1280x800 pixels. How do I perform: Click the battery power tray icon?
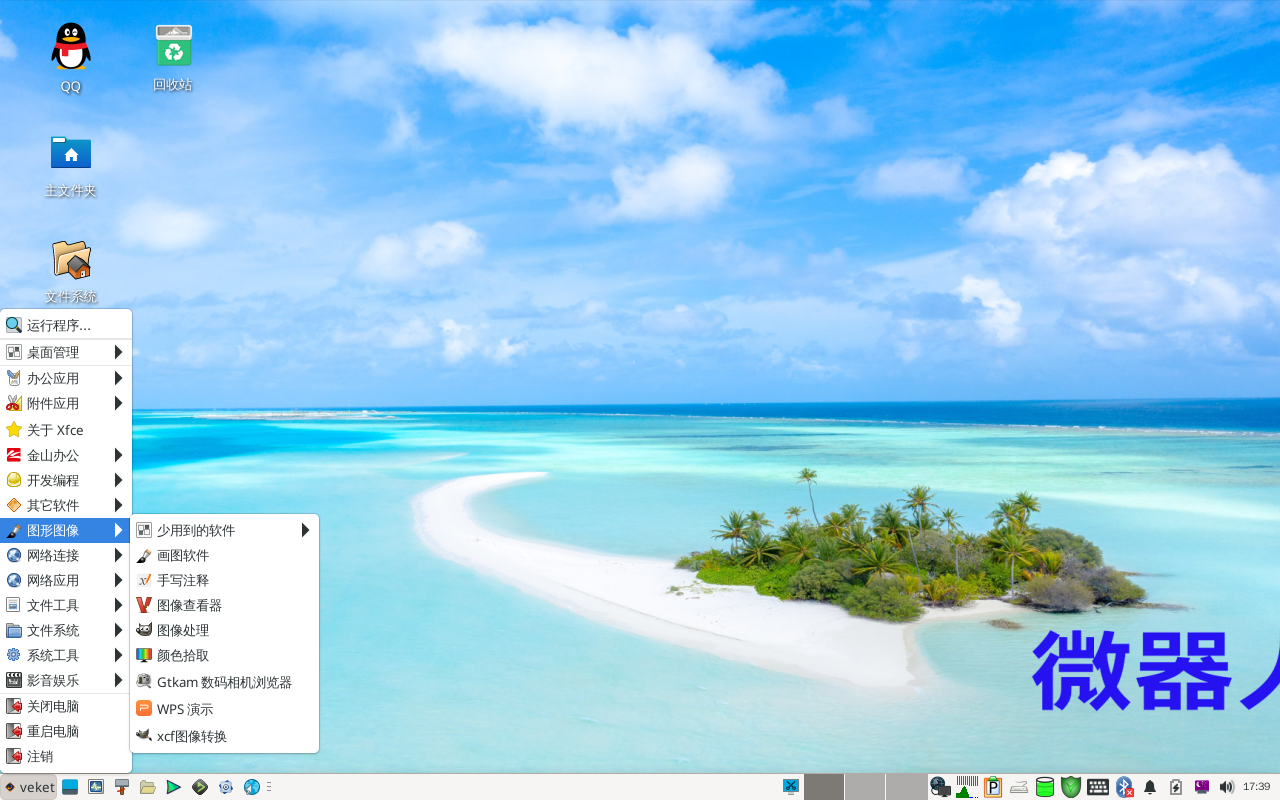(1176, 787)
